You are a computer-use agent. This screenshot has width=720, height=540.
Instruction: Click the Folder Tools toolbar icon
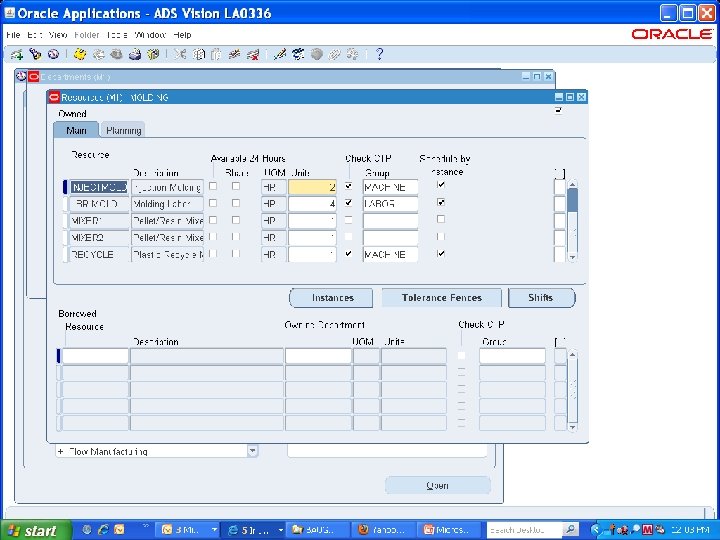(352, 55)
